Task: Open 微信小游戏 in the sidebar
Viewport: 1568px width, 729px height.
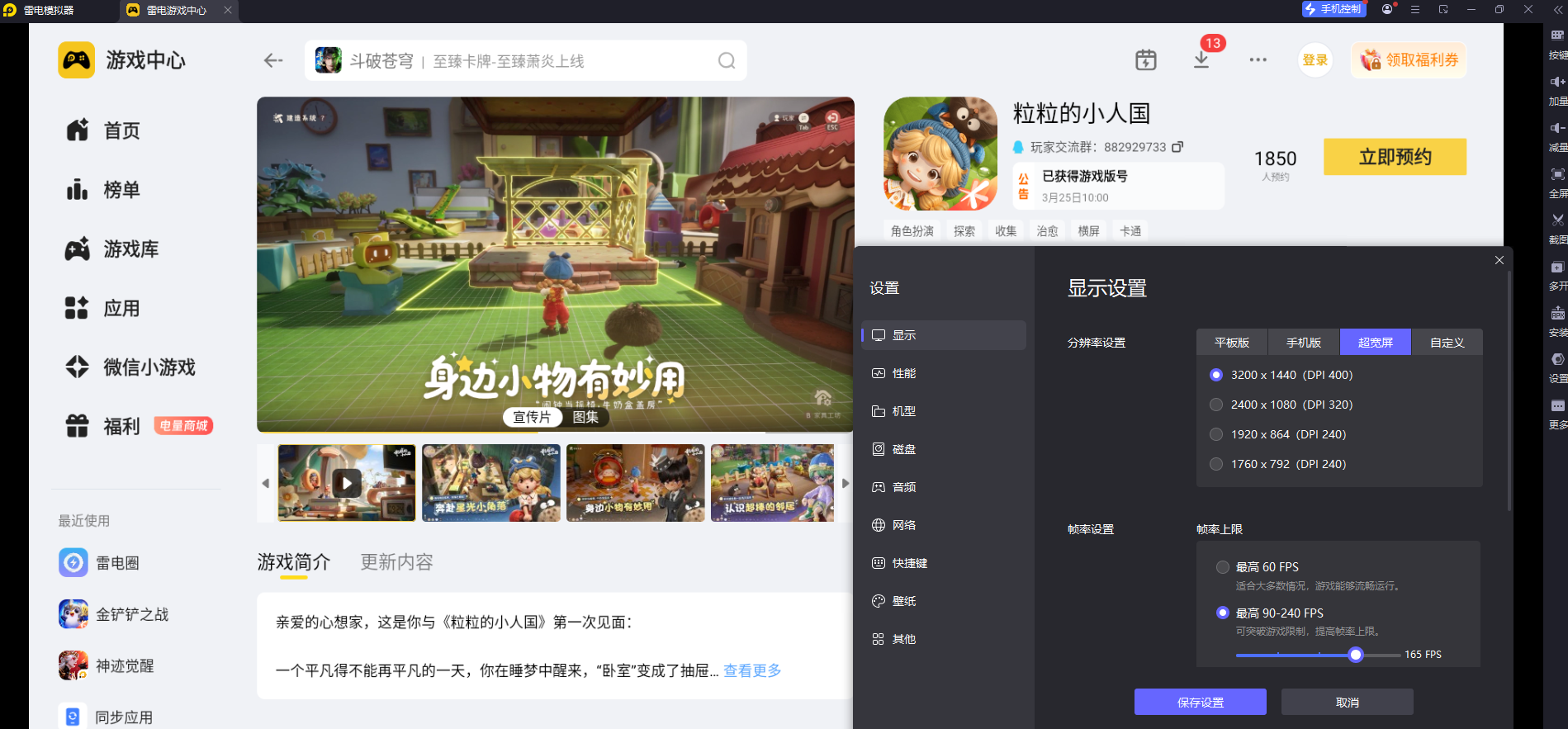Action: (149, 367)
